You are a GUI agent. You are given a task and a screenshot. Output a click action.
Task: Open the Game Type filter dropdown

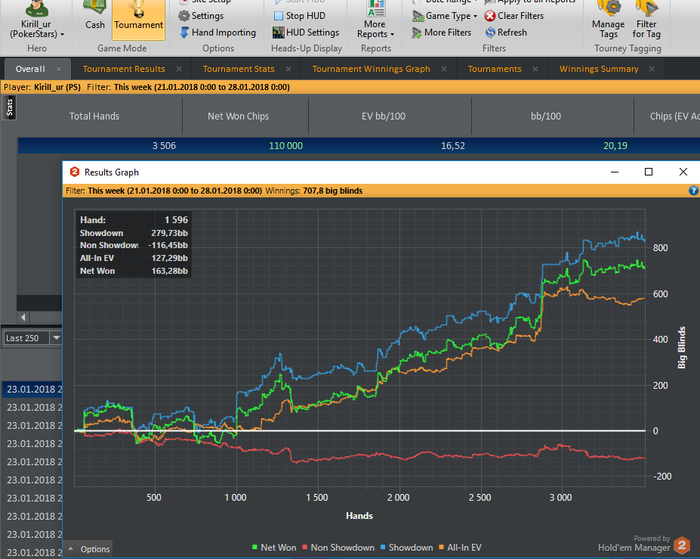445,16
